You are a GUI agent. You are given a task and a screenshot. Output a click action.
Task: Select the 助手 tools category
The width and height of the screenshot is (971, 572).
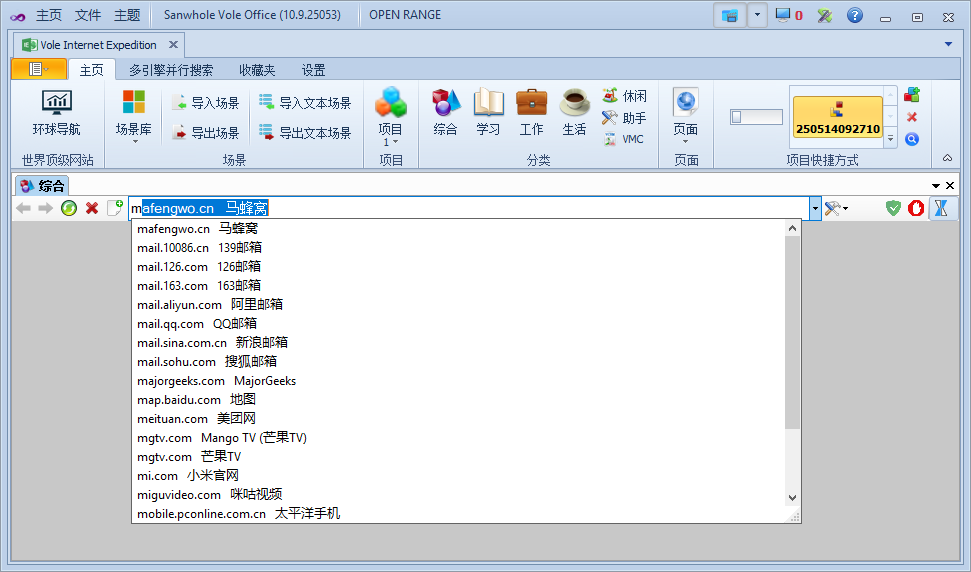[625, 118]
